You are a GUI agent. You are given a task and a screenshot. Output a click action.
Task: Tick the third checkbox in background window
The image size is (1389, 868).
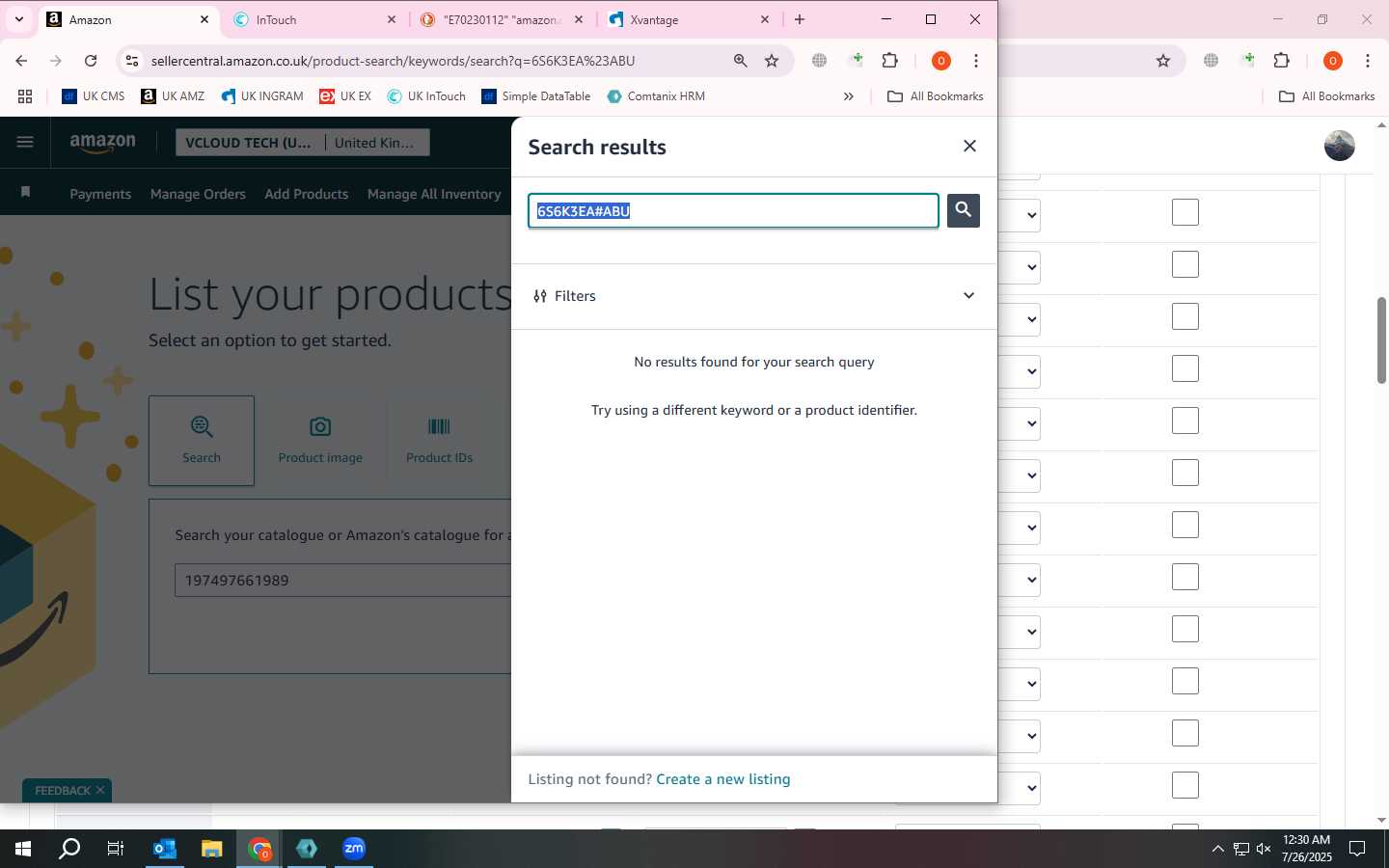[1185, 316]
